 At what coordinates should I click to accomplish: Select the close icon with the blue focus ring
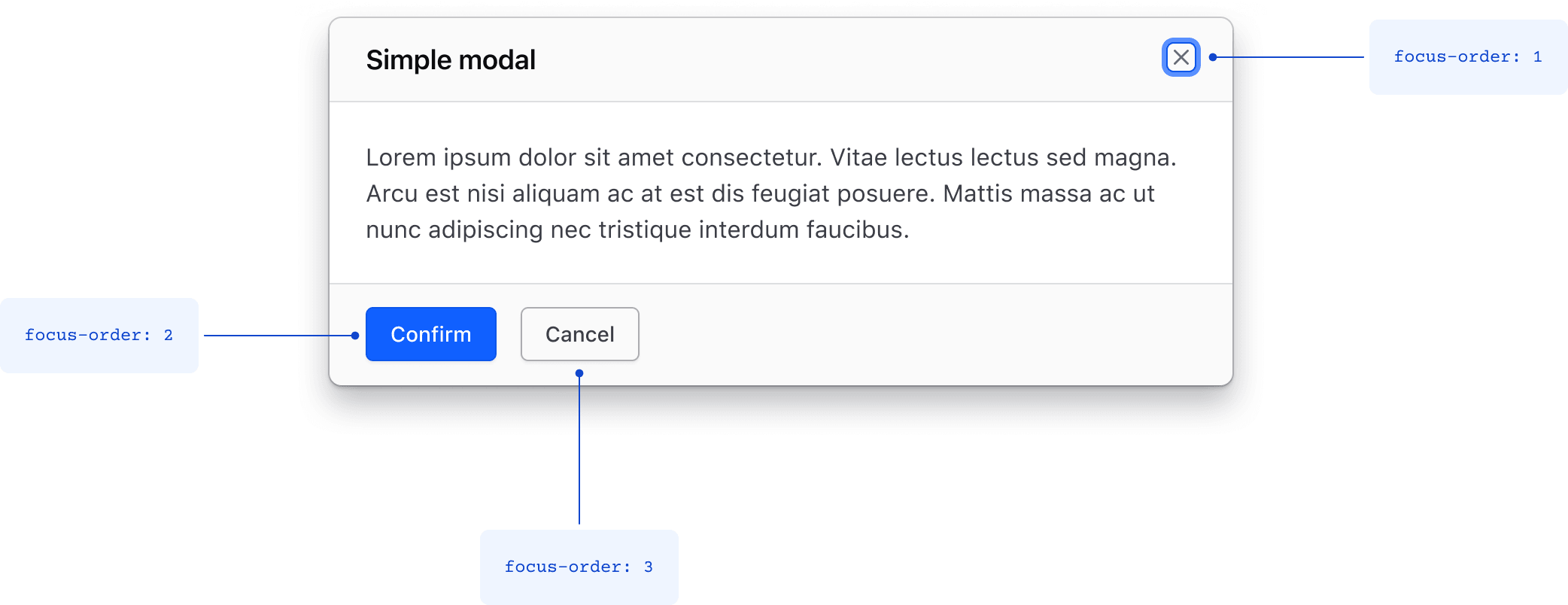pos(1181,57)
